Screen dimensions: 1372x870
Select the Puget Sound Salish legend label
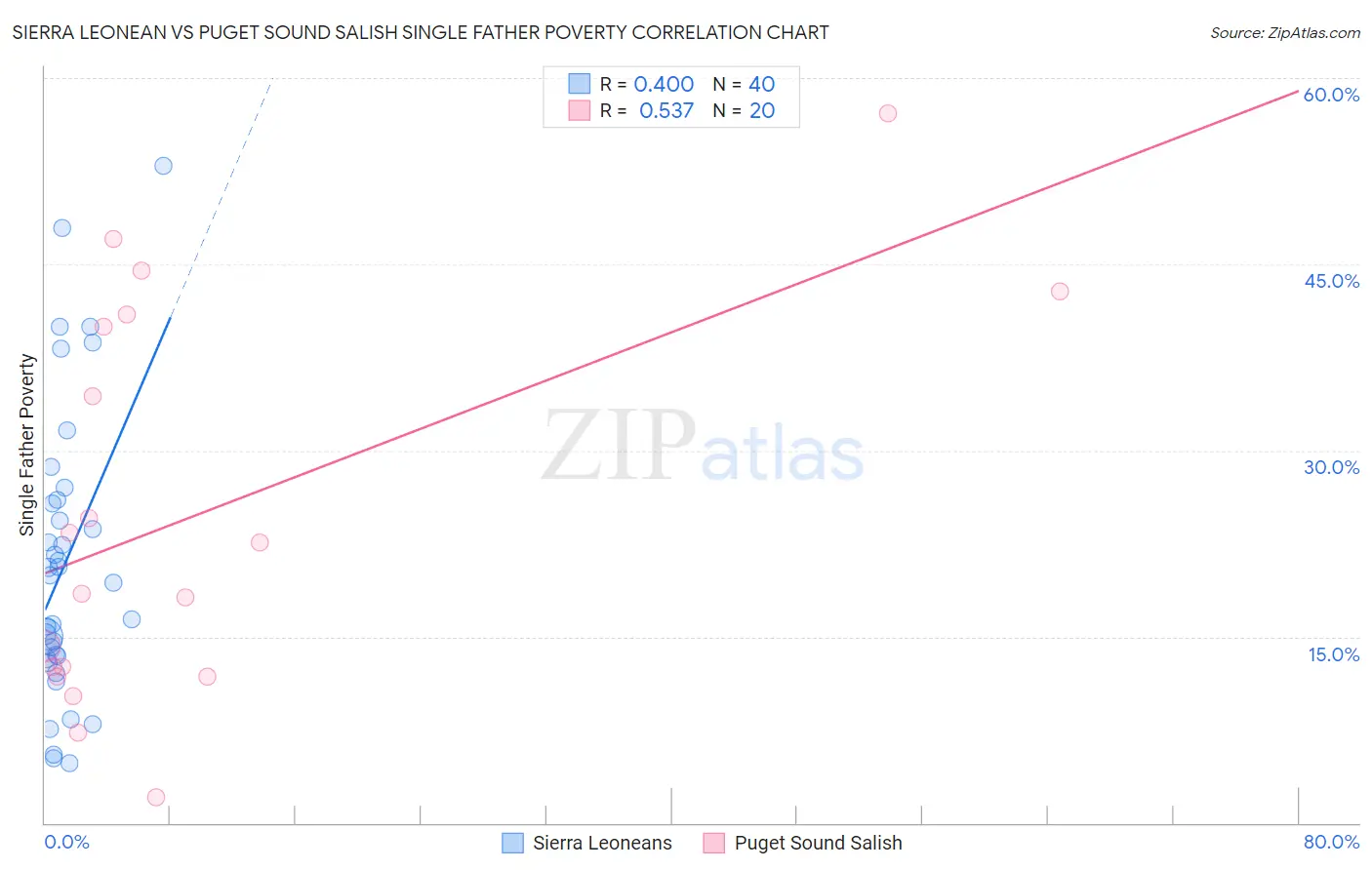click(x=818, y=843)
